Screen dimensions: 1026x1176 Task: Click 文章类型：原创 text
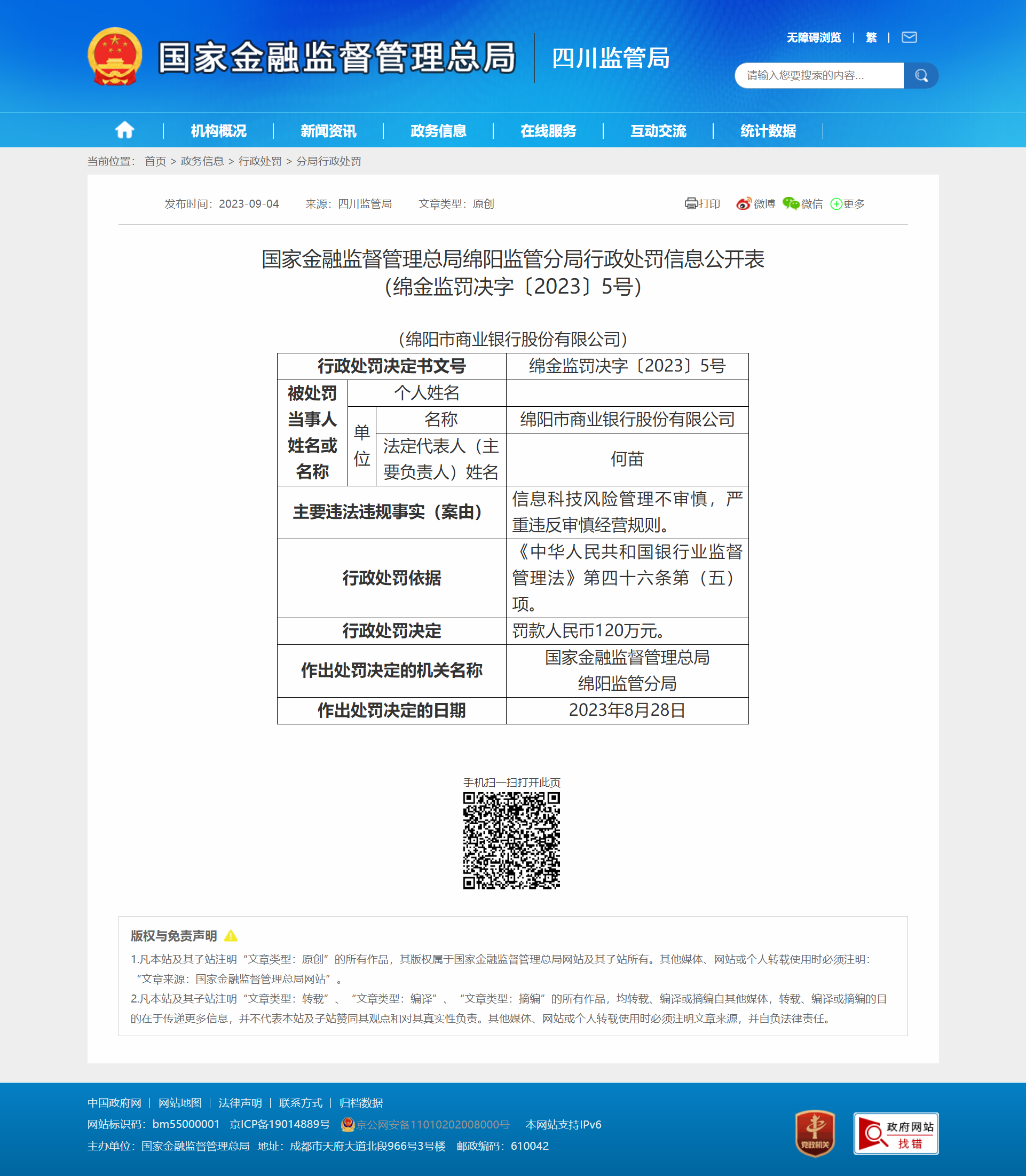(x=456, y=204)
